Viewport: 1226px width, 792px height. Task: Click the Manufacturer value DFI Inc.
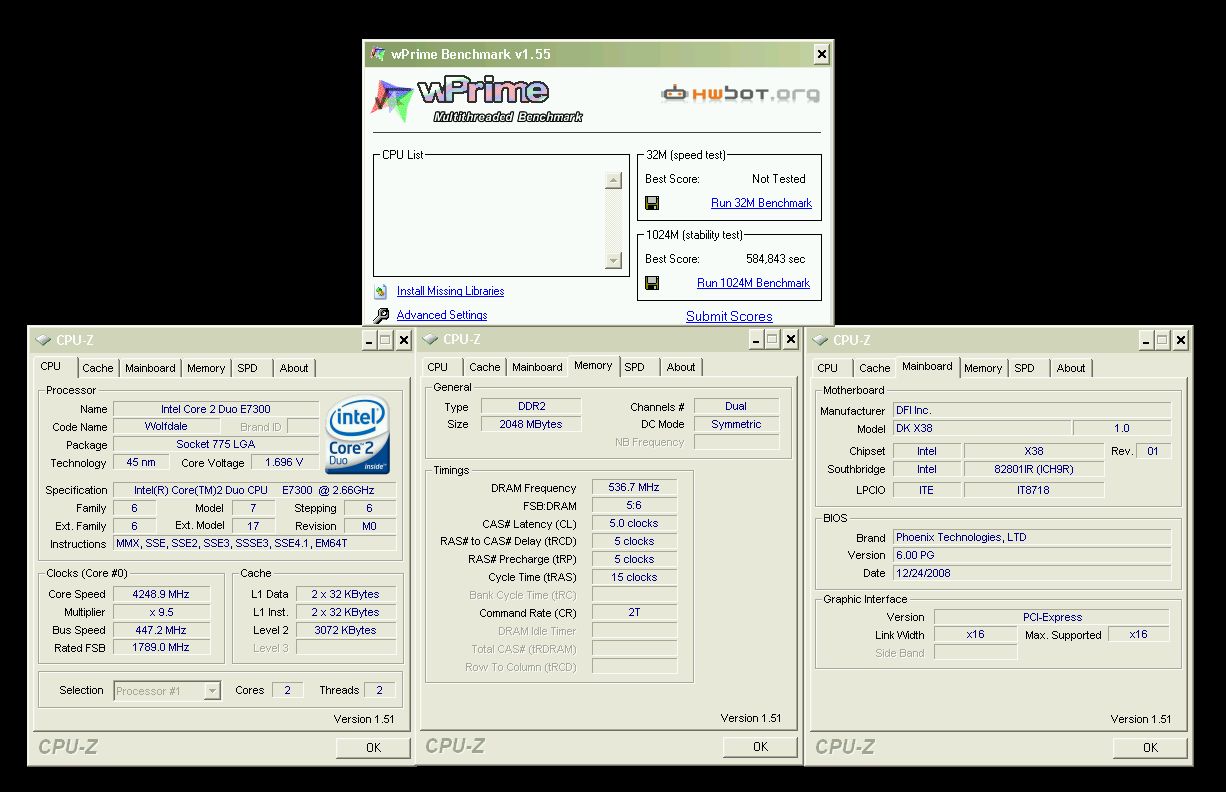pyautogui.click(x=1031, y=410)
